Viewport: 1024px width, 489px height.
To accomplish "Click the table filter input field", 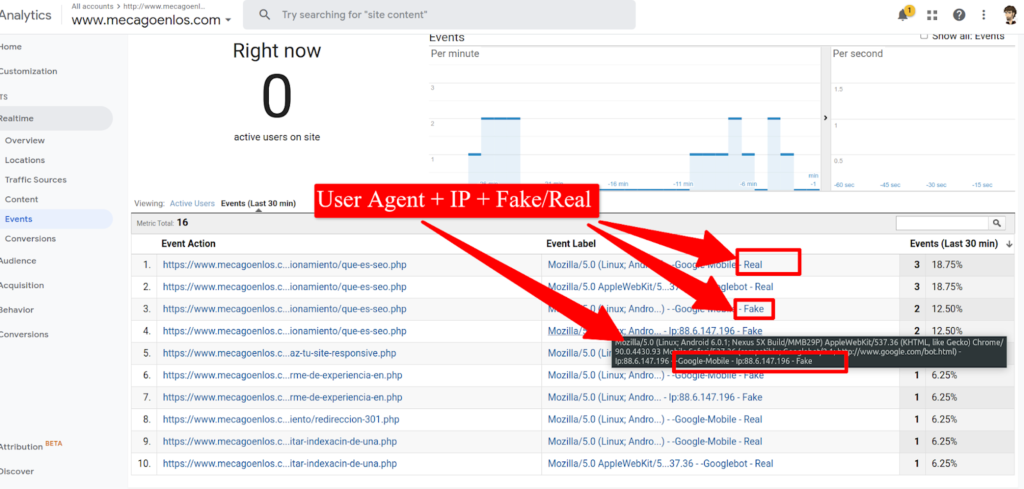I will coord(943,223).
